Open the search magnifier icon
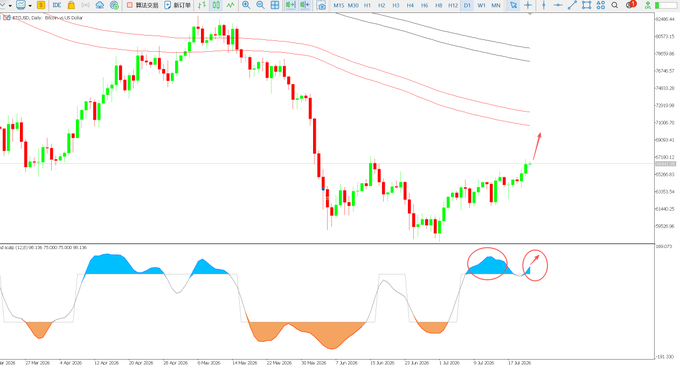This screenshot has height=365, width=680. (615, 5)
